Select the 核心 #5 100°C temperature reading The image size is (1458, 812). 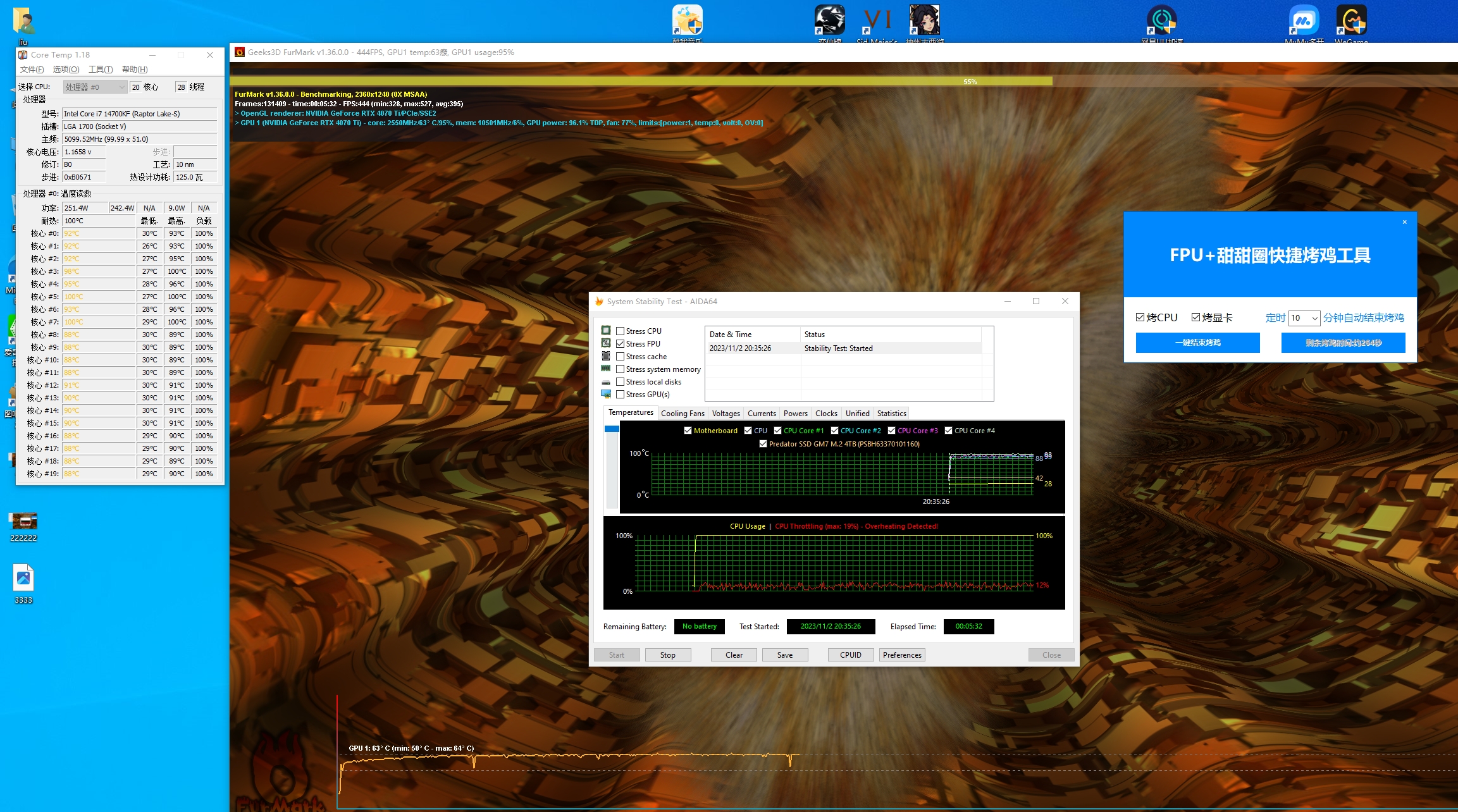(99, 297)
